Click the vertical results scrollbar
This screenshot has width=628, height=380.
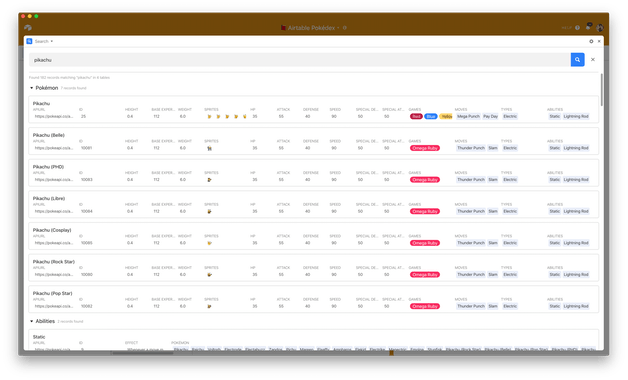click(602, 90)
